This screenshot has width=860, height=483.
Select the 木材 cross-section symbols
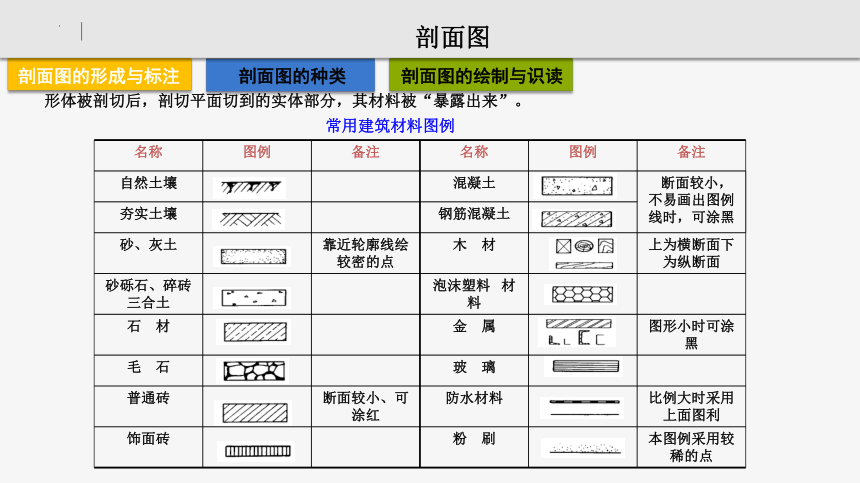[584, 253]
